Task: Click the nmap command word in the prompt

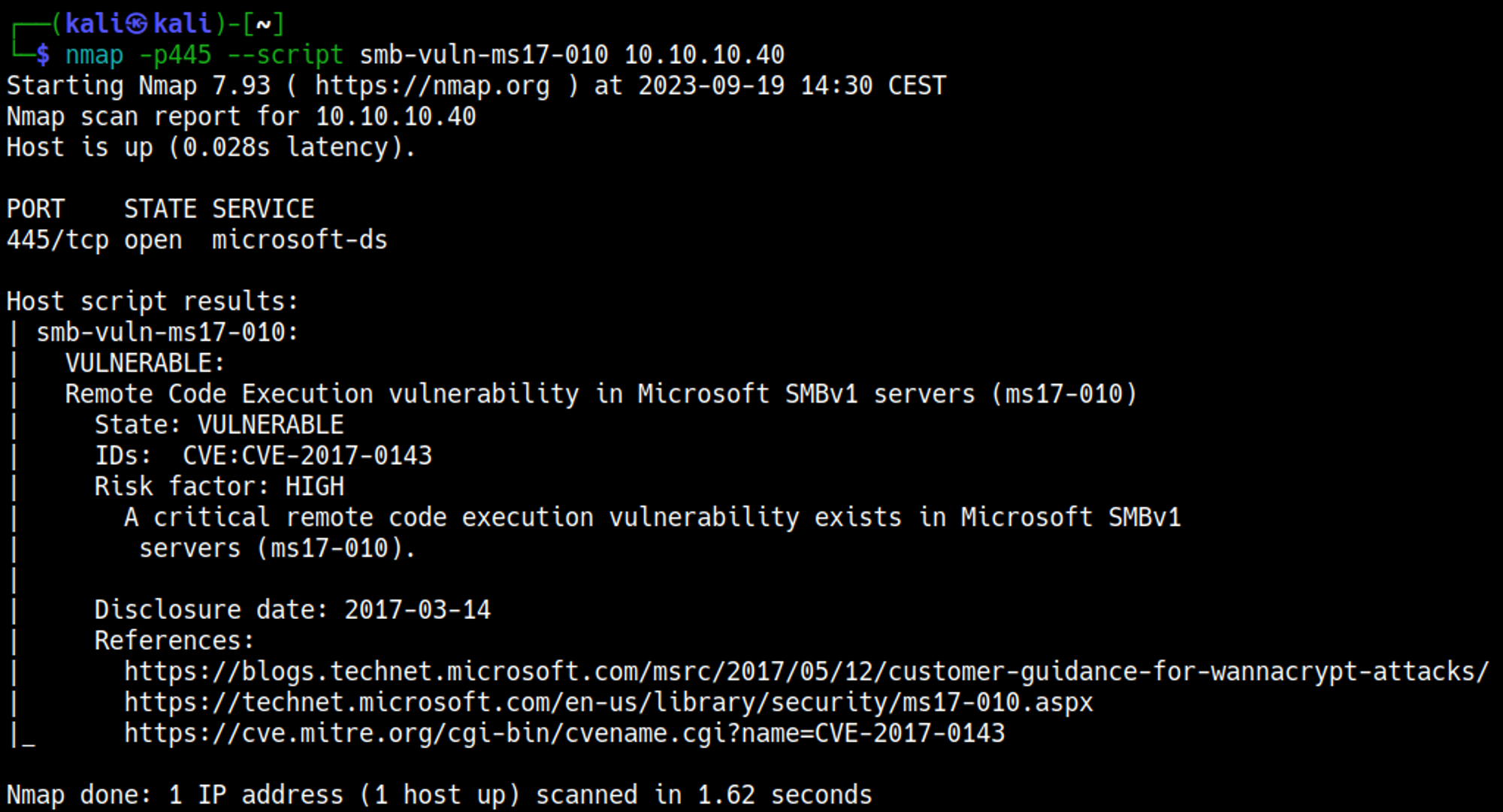Action: (94, 55)
